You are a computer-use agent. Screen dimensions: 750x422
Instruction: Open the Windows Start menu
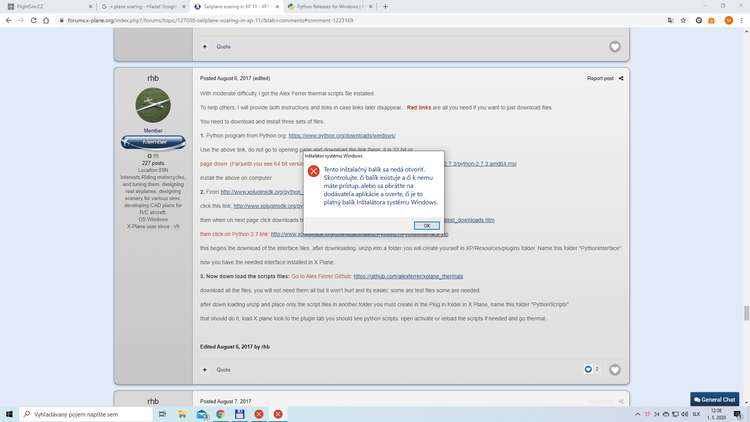point(9,414)
